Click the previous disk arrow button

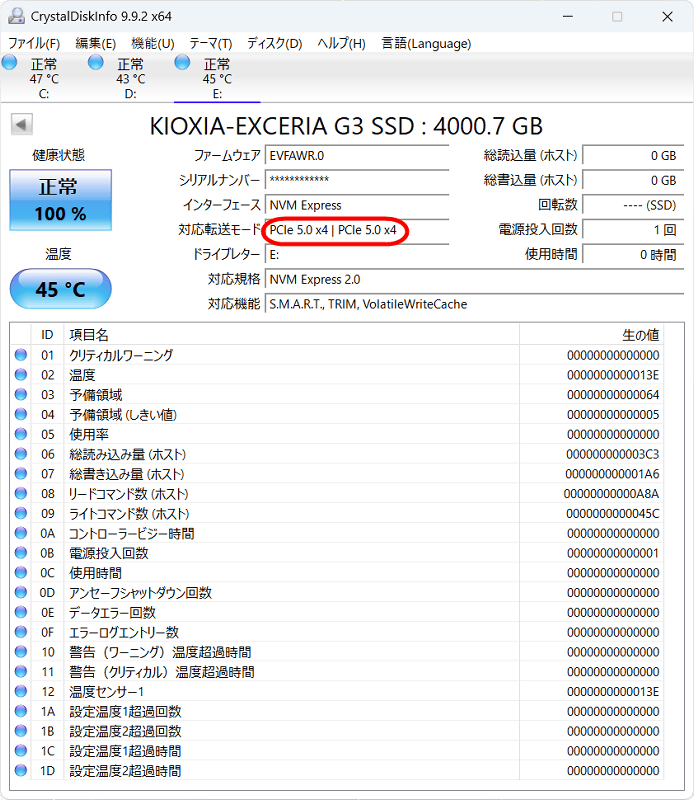tap(21, 124)
